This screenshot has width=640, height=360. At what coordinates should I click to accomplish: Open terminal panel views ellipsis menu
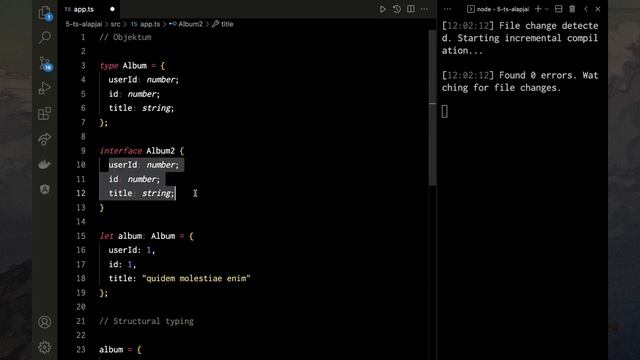(447, 9)
